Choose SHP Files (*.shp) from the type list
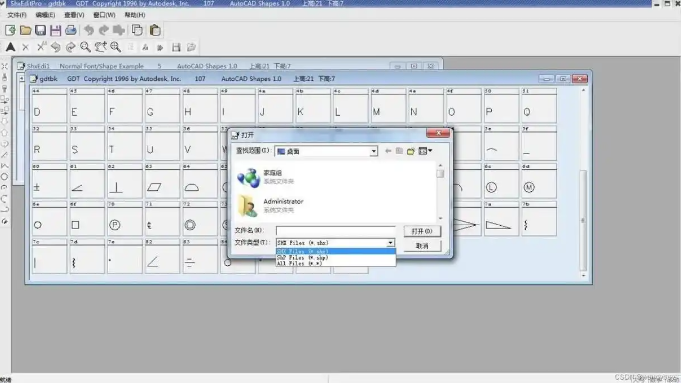 coord(336,258)
